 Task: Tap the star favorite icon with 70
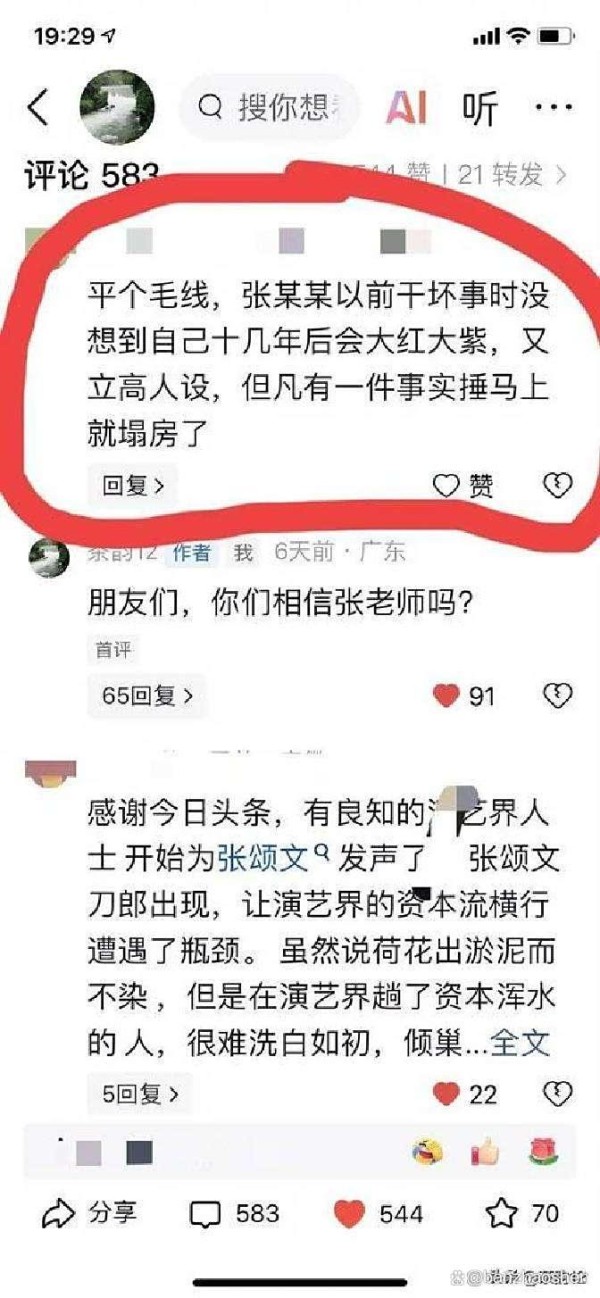502,1213
